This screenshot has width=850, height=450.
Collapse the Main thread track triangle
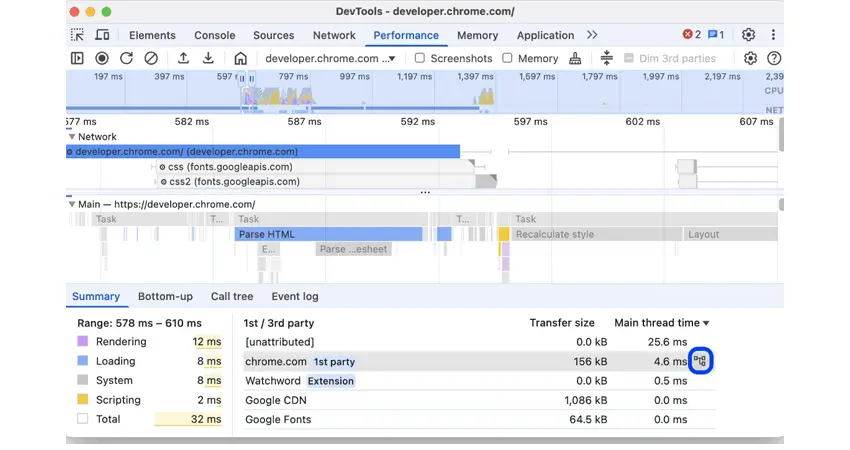point(72,204)
